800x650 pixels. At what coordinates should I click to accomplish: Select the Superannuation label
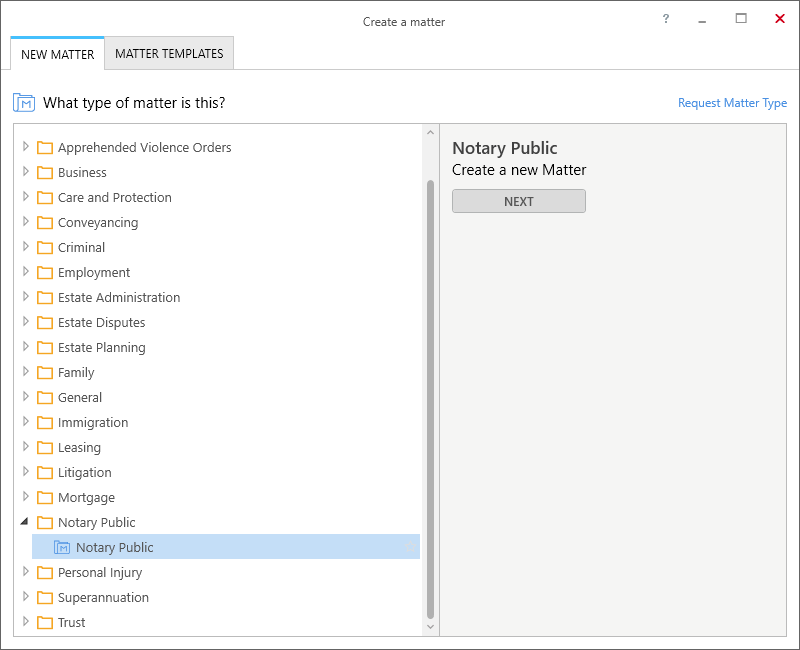(104, 598)
